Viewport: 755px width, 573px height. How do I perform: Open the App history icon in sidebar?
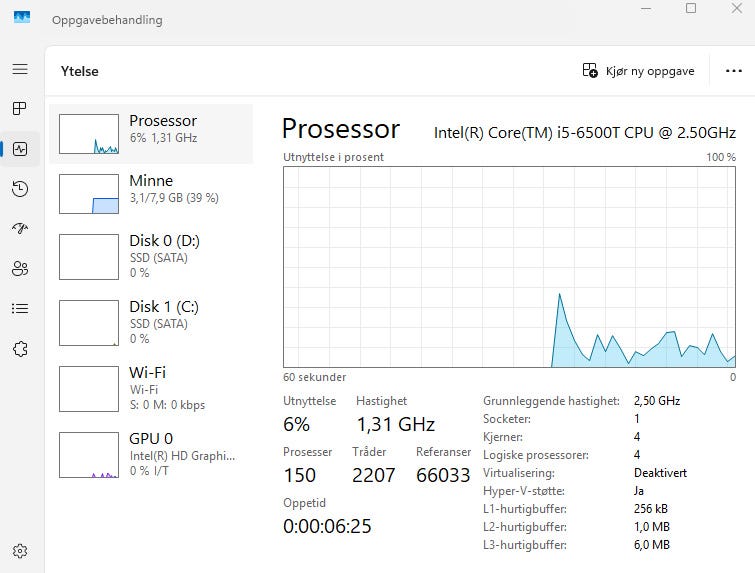(x=20, y=188)
